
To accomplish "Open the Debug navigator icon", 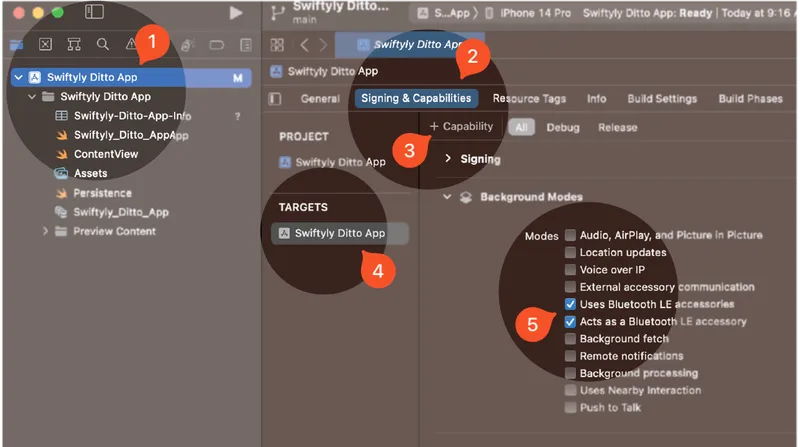I will click(187, 45).
